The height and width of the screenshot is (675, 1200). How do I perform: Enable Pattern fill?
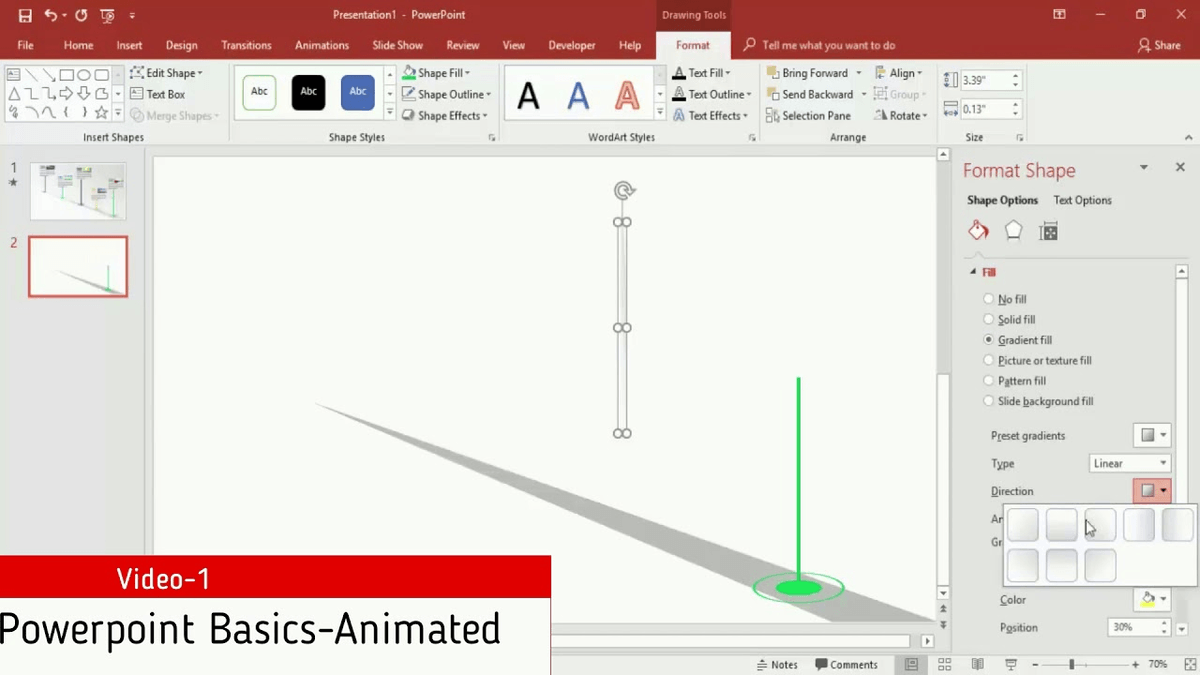tap(989, 381)
